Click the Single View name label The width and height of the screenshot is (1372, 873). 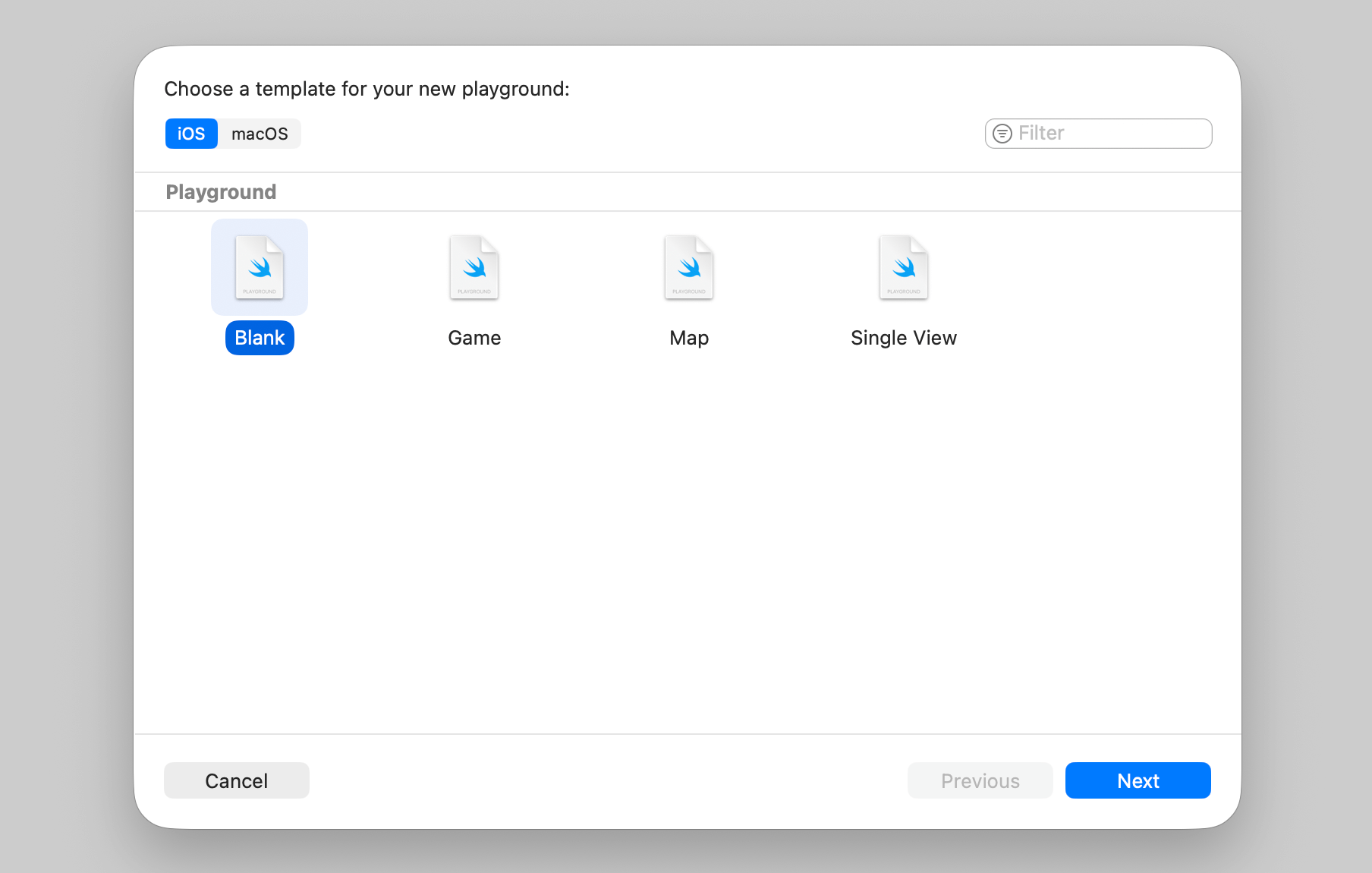click(904, 338)
